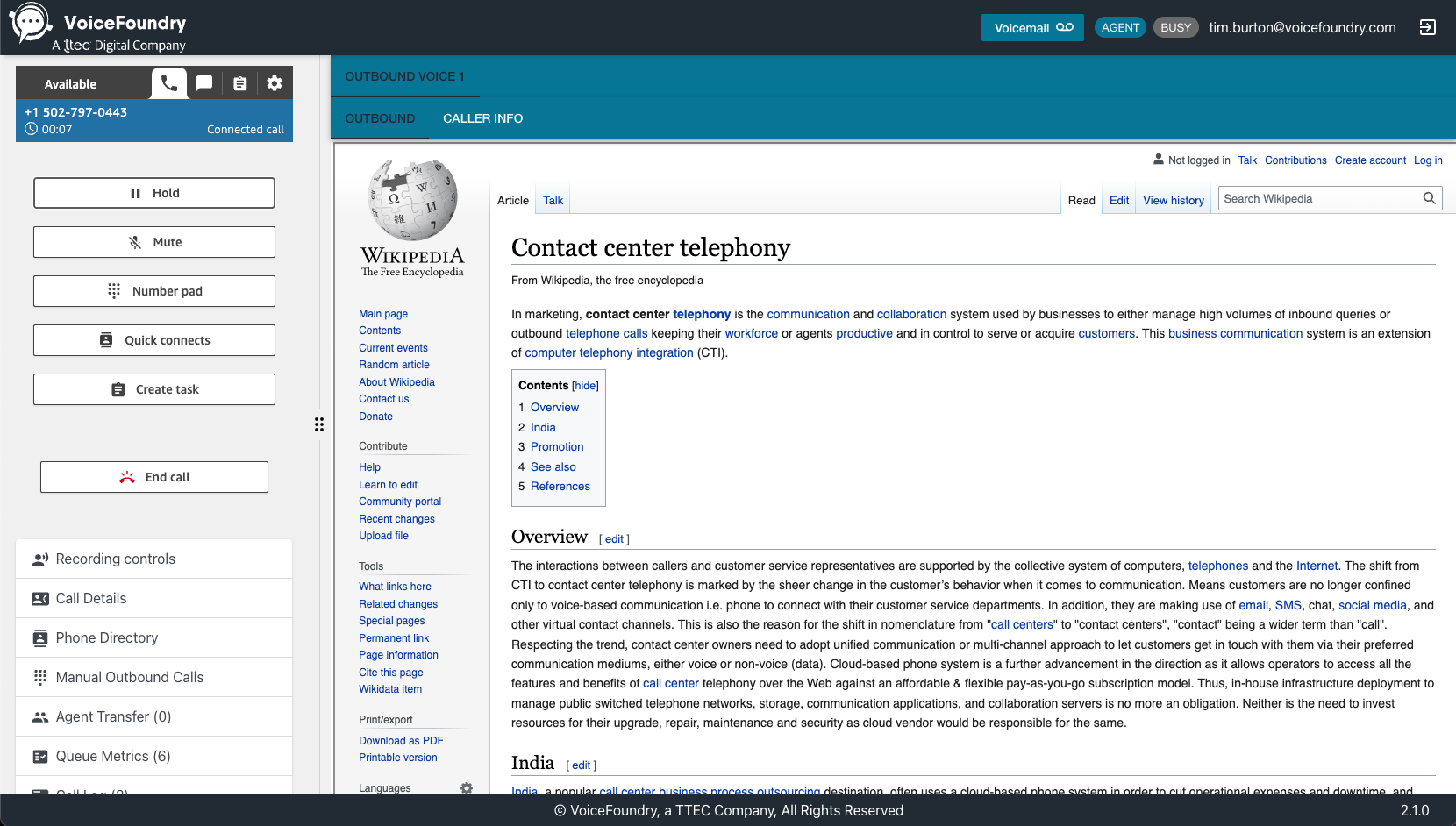This screenshot has width=1456, height=826.
Task: Open Download as PDF link
Action: coord(401,741)
